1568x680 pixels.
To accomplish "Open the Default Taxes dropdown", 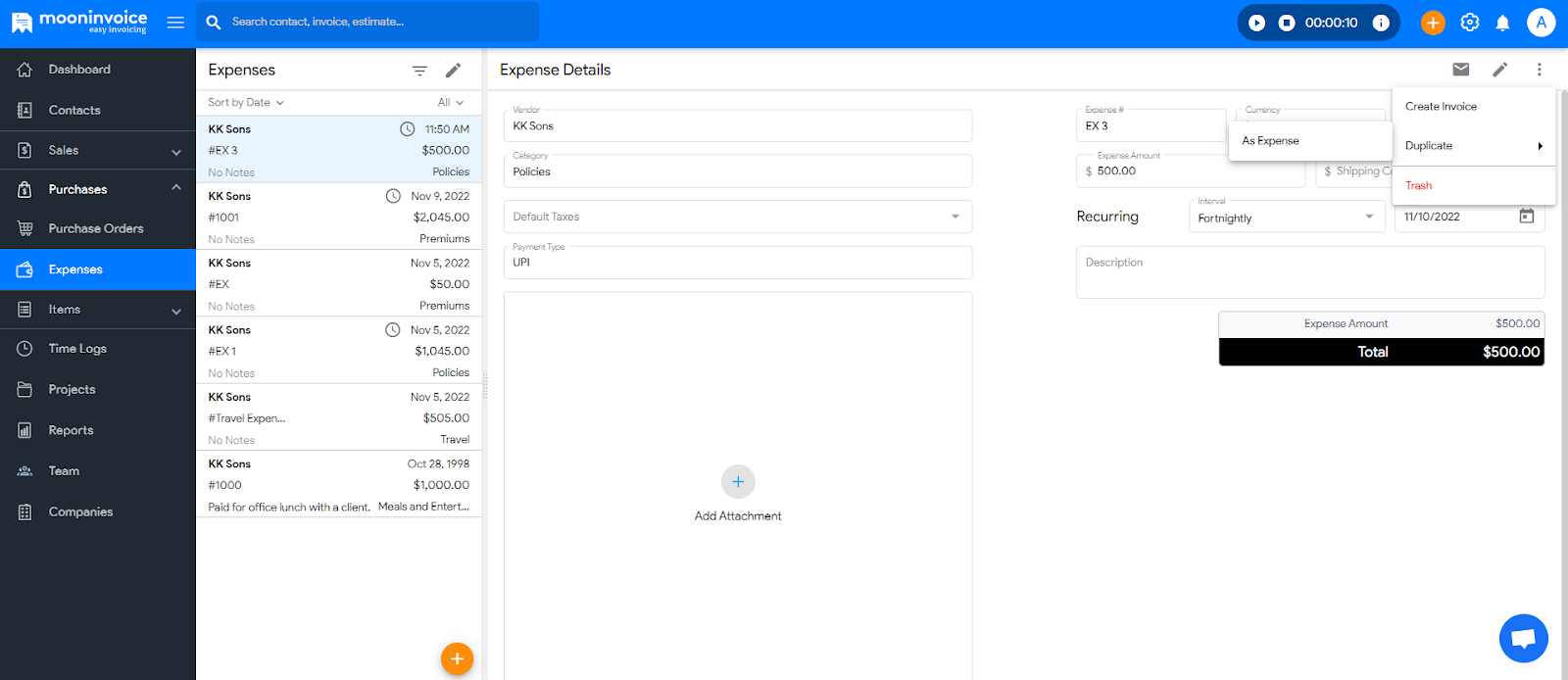I will point(737,217).
